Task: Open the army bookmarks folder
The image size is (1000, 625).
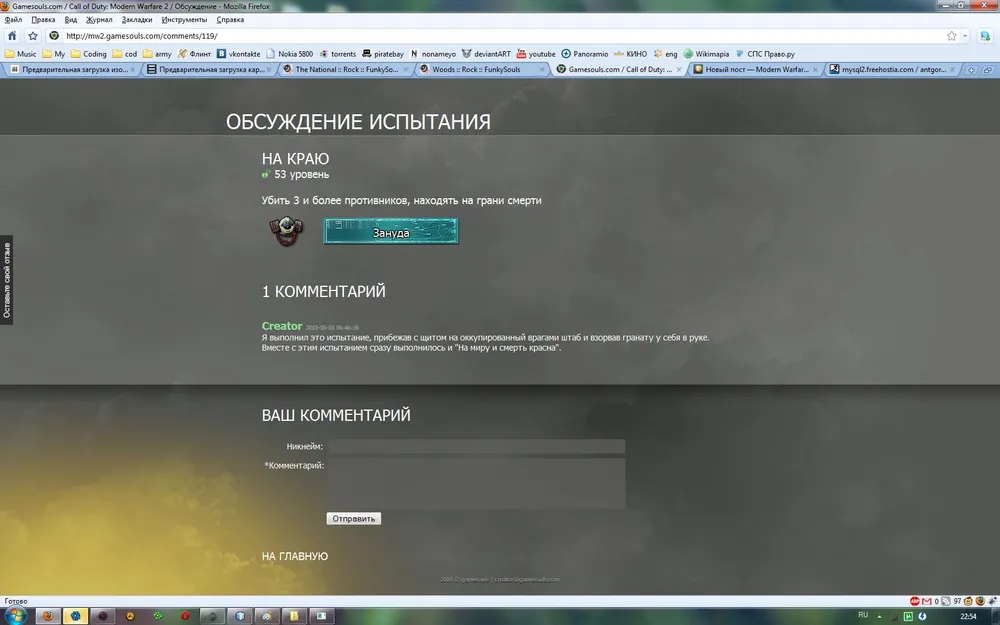Action: (158, 54)
